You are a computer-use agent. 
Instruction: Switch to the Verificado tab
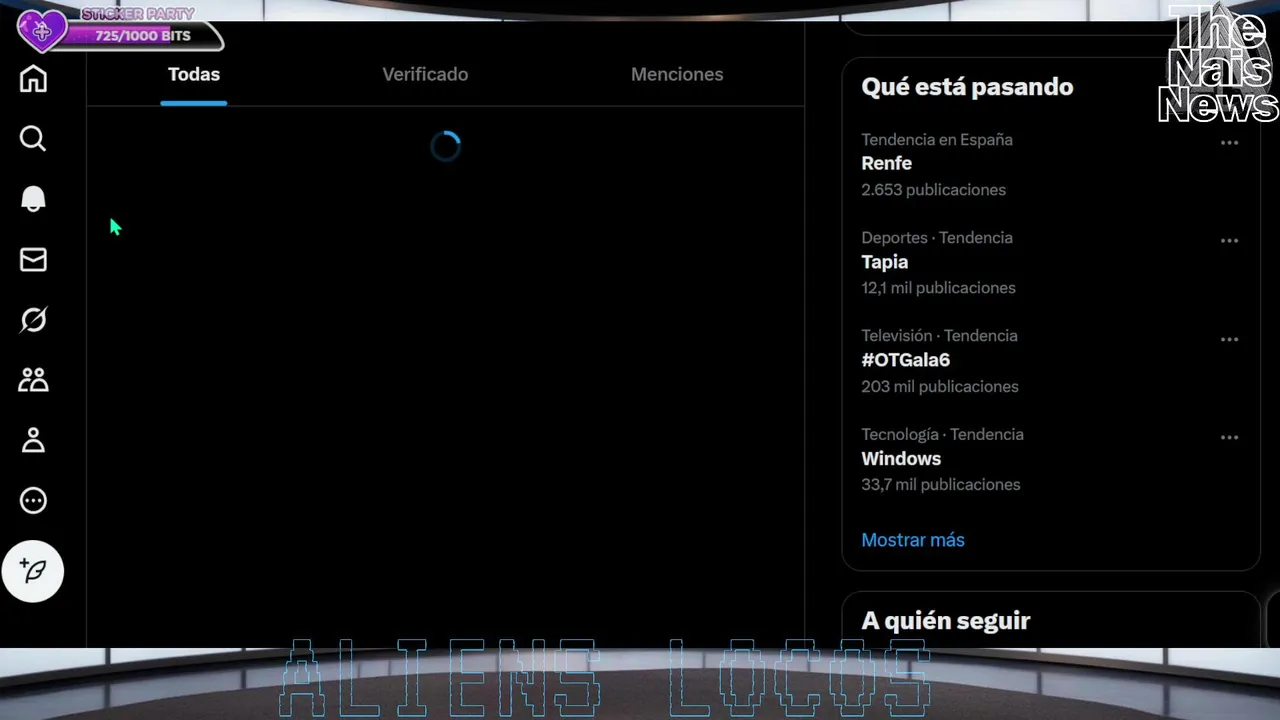(x=425, y=74)
